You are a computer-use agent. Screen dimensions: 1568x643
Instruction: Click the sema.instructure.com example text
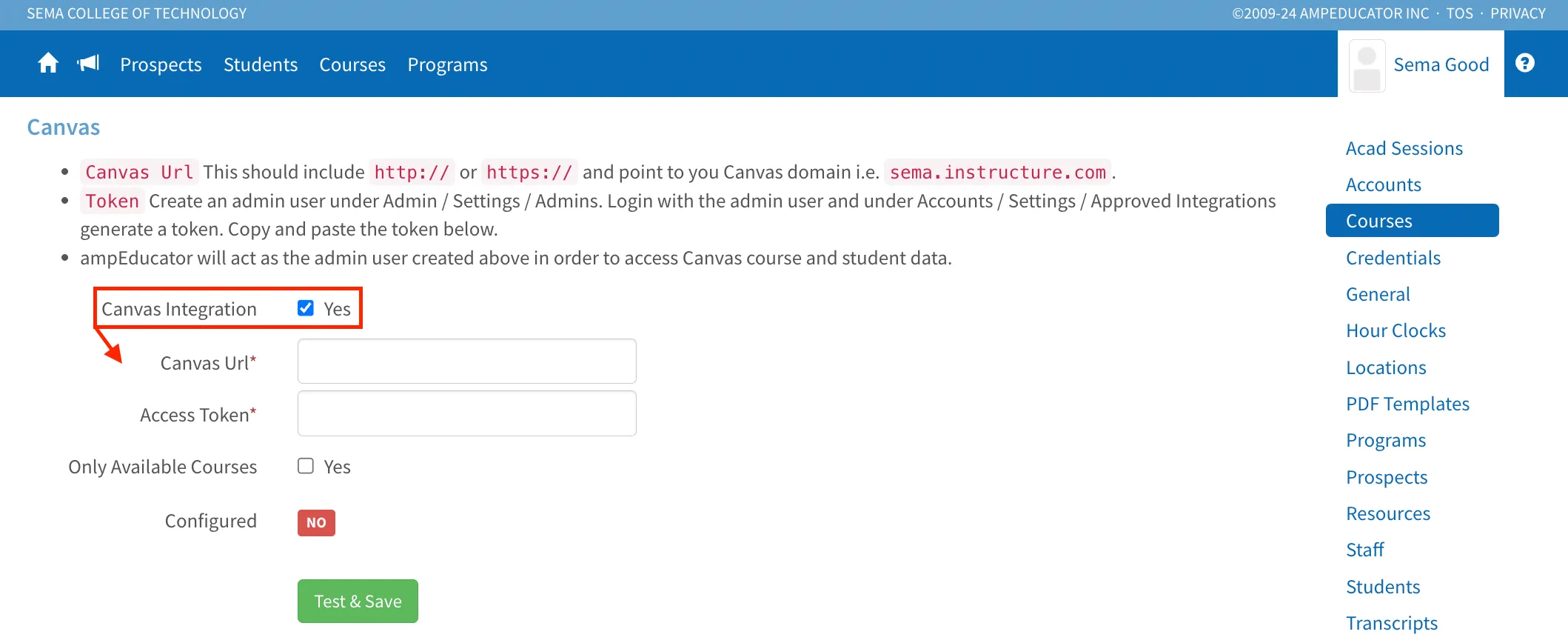(997, 172)
